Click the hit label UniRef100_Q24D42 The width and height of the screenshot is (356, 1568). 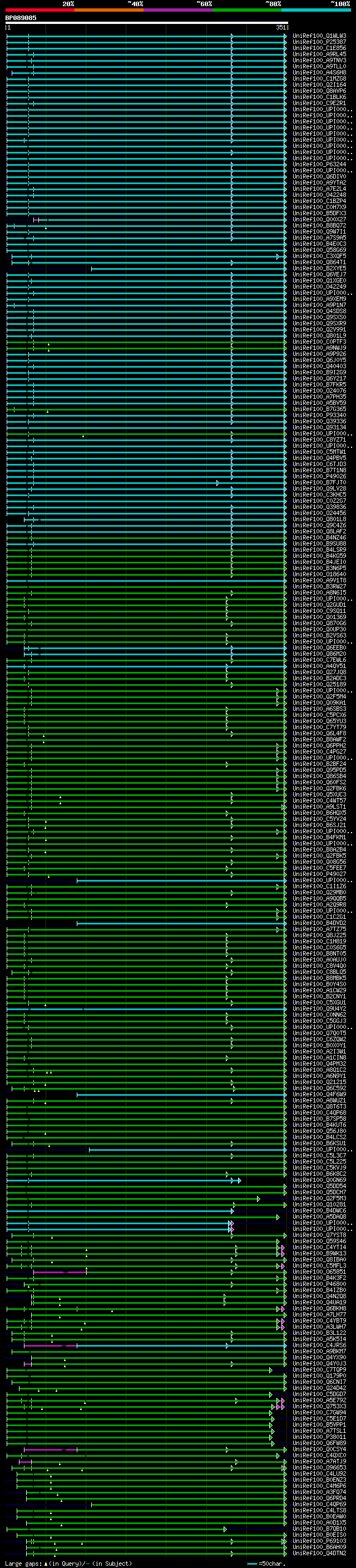click(x=319, y=1388)
